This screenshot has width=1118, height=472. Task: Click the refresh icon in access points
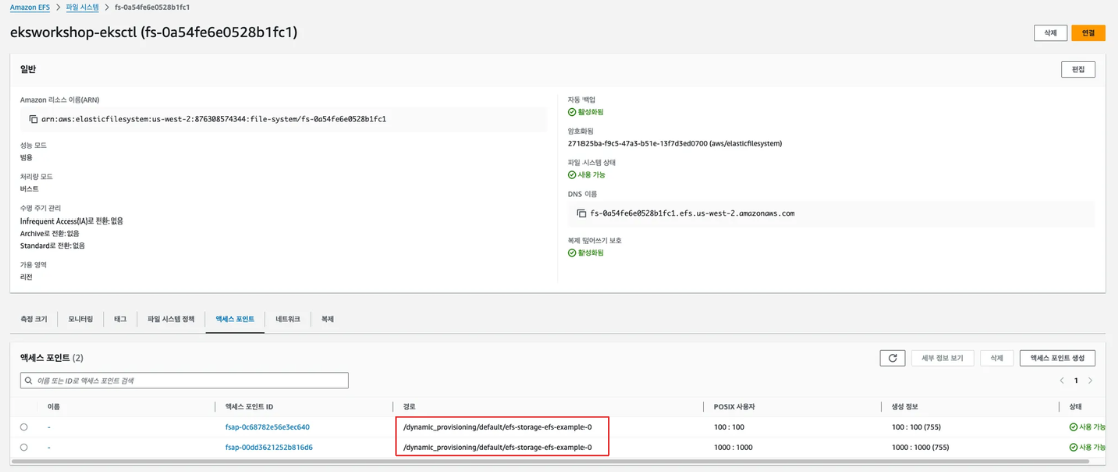point(892,359)
